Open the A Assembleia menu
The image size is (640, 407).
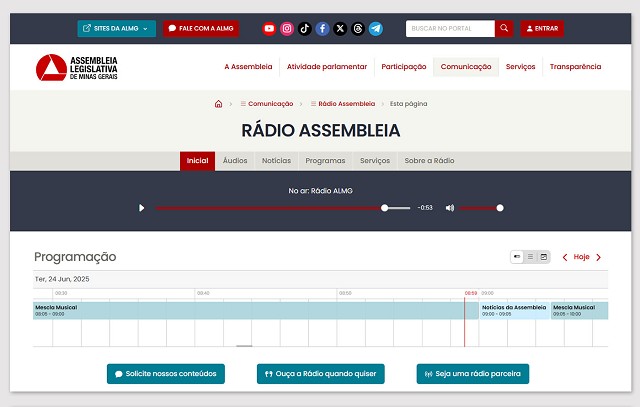pos(248,67)
